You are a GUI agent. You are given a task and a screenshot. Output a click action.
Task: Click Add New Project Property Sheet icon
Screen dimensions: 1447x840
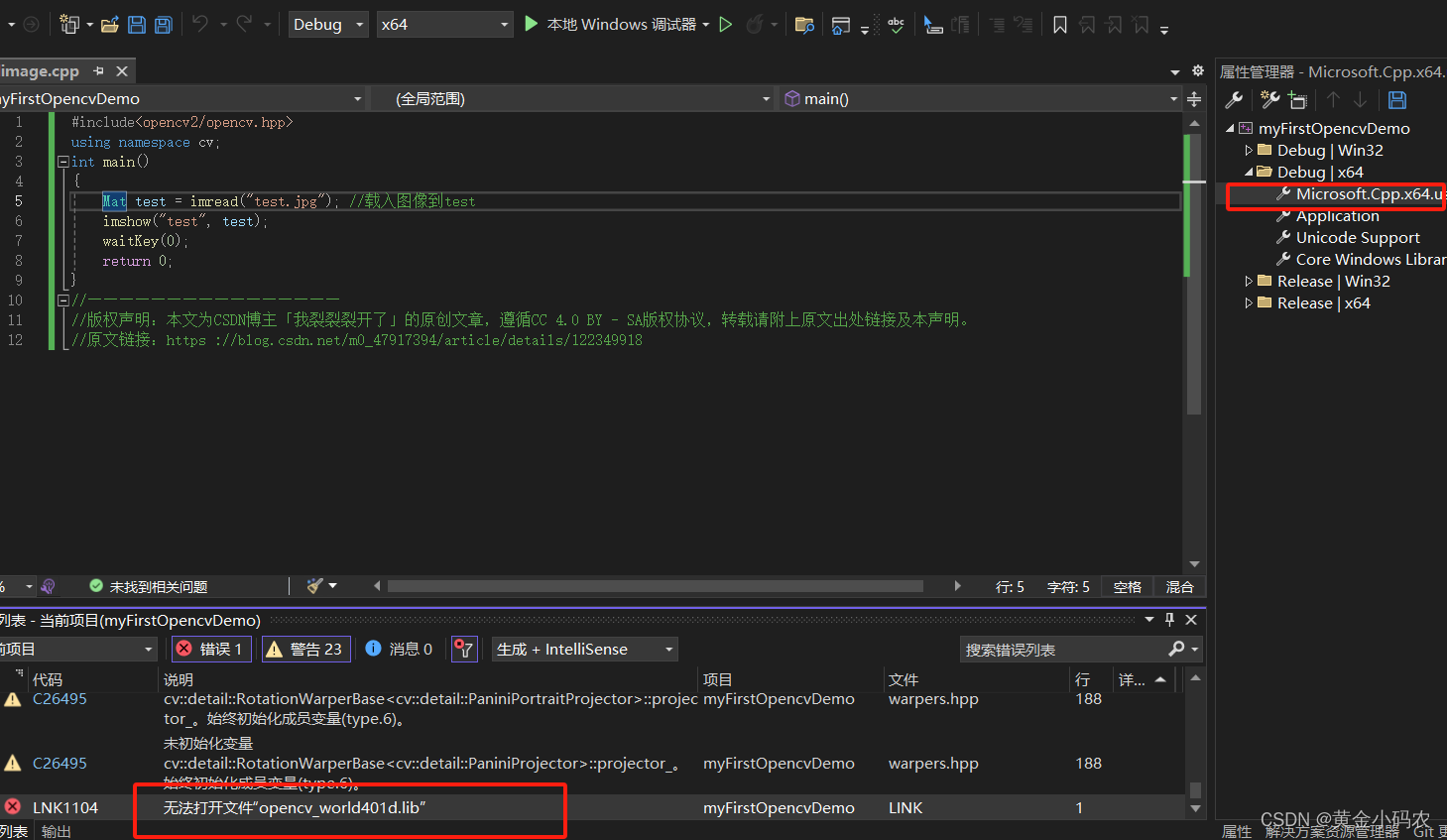click(x=1295, y=99)
